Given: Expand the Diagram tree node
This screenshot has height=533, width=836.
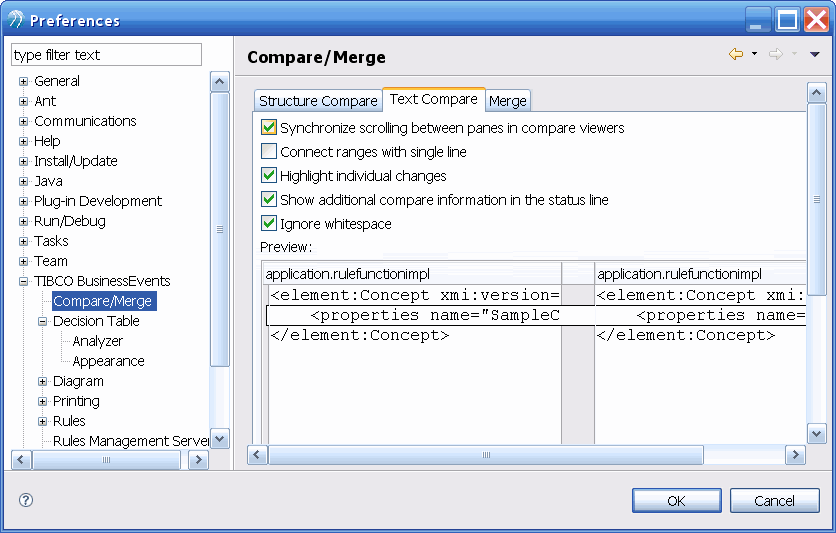Looking at the screenshot, I should 43,381.
